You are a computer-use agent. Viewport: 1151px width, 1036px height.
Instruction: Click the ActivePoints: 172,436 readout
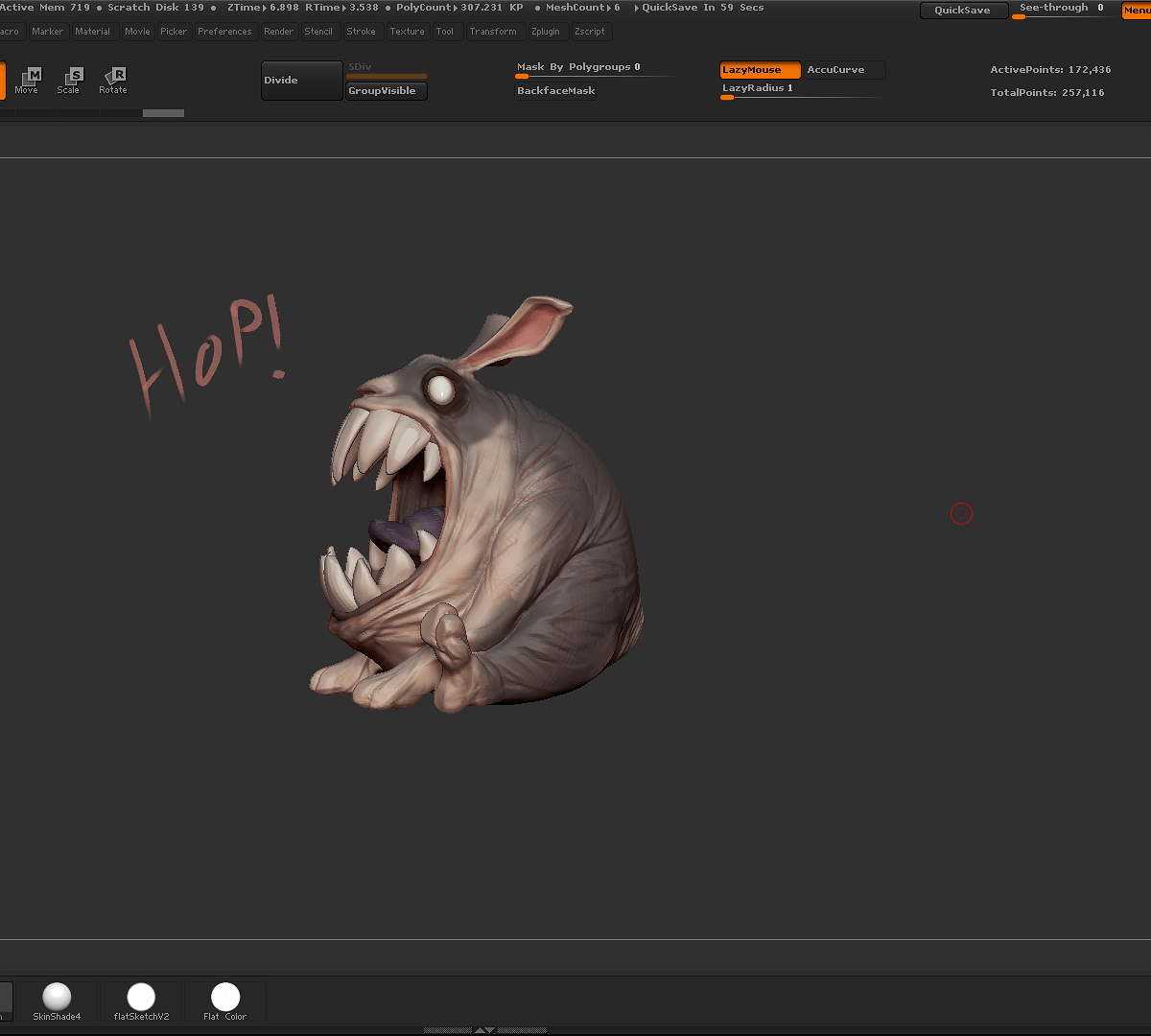1050,70
